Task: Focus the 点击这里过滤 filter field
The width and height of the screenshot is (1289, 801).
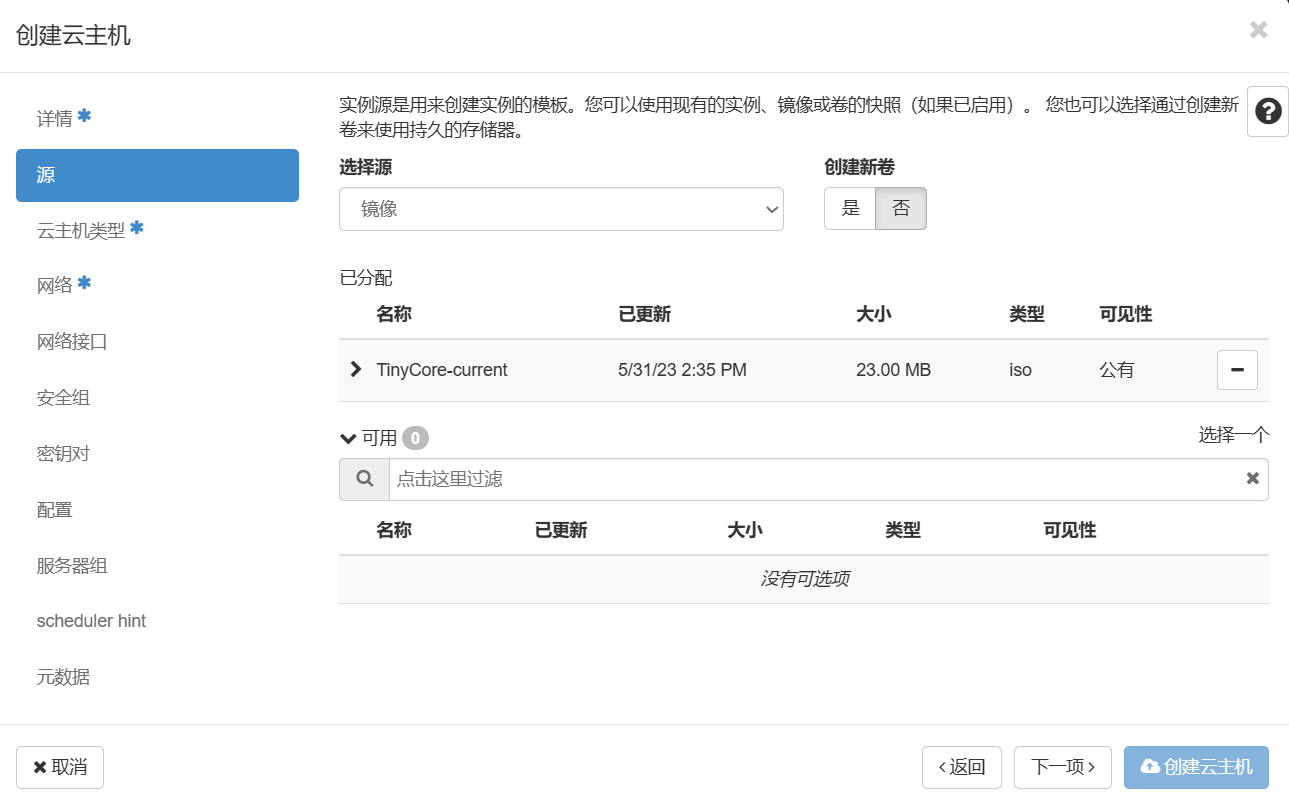Action: tap(828, 479)
